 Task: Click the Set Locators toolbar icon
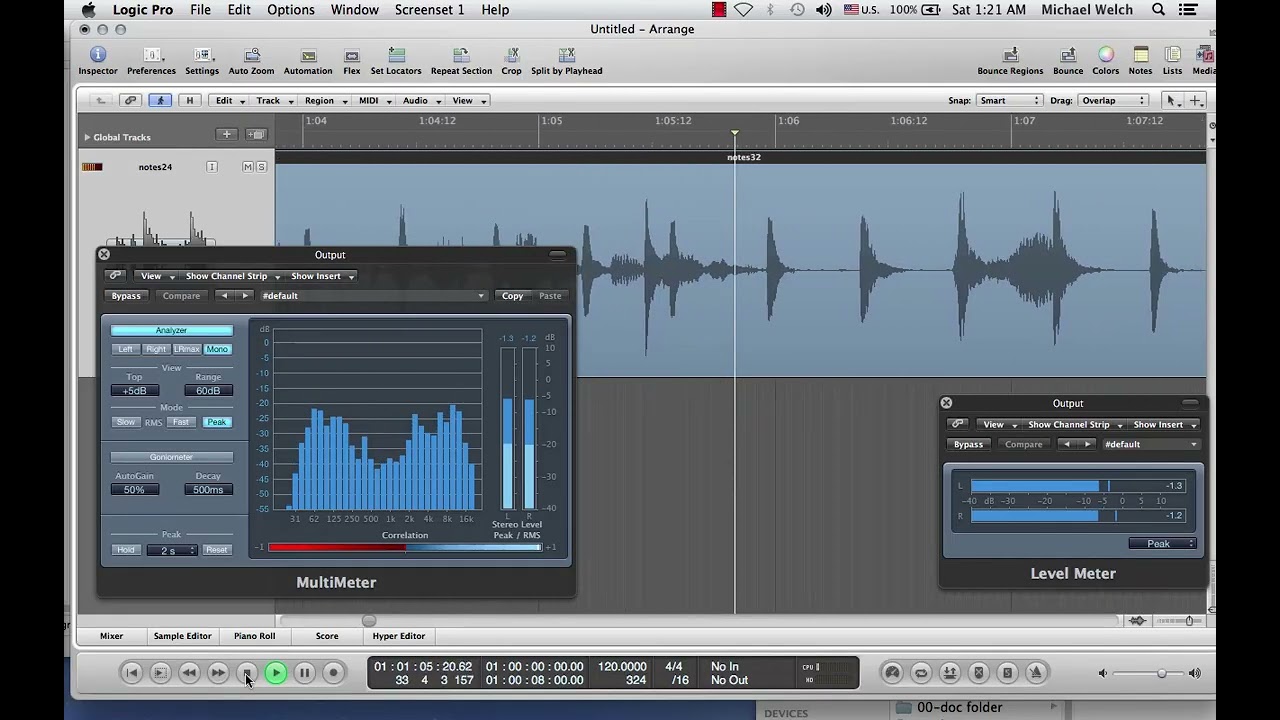pyautogui.click(x=396, y=60)
